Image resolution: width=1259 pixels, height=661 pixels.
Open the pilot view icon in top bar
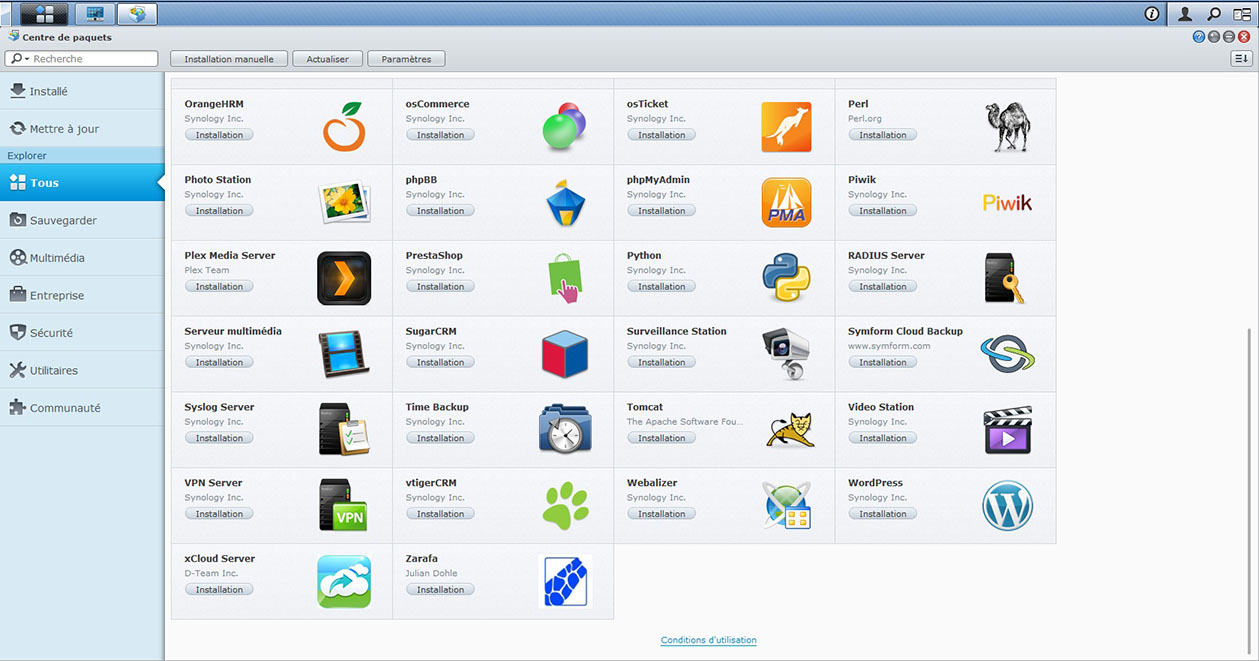click(1241, 14)
